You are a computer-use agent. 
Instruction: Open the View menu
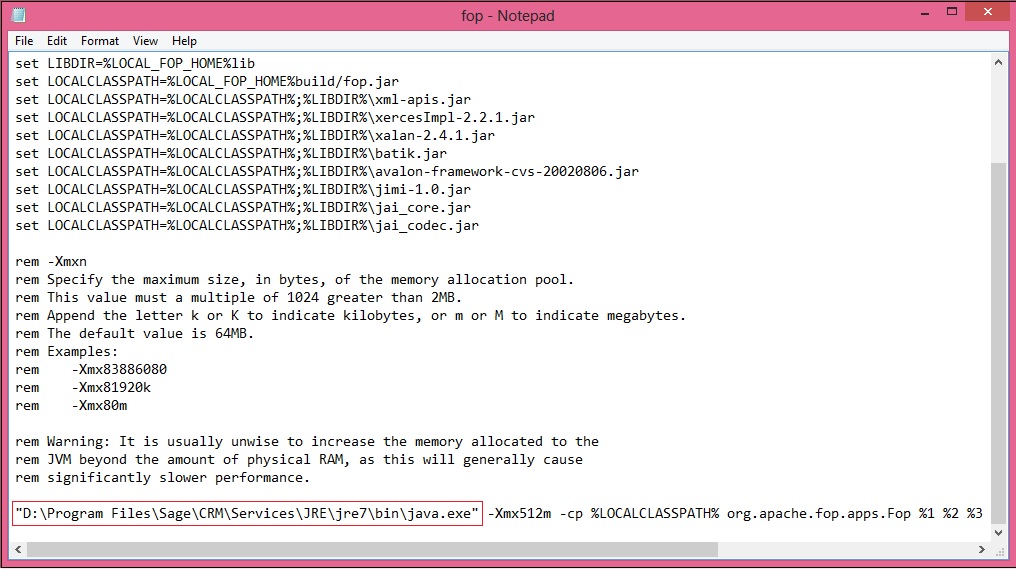coord(146,41)
